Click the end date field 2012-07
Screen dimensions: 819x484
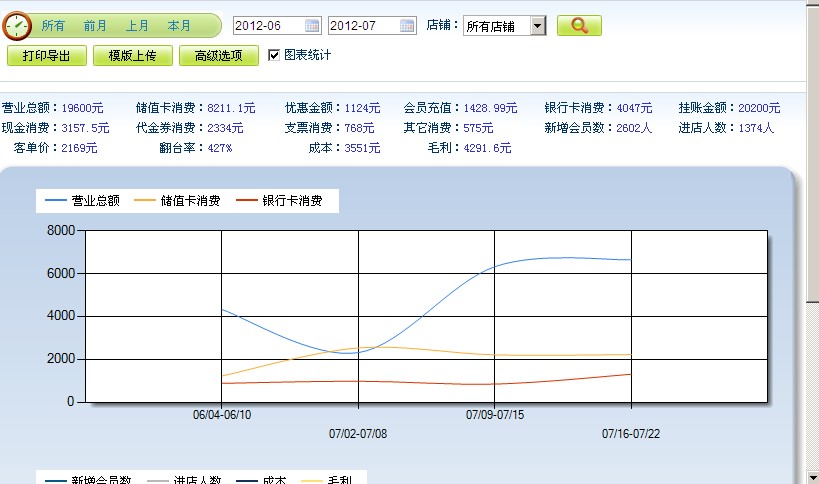(363, 26)
